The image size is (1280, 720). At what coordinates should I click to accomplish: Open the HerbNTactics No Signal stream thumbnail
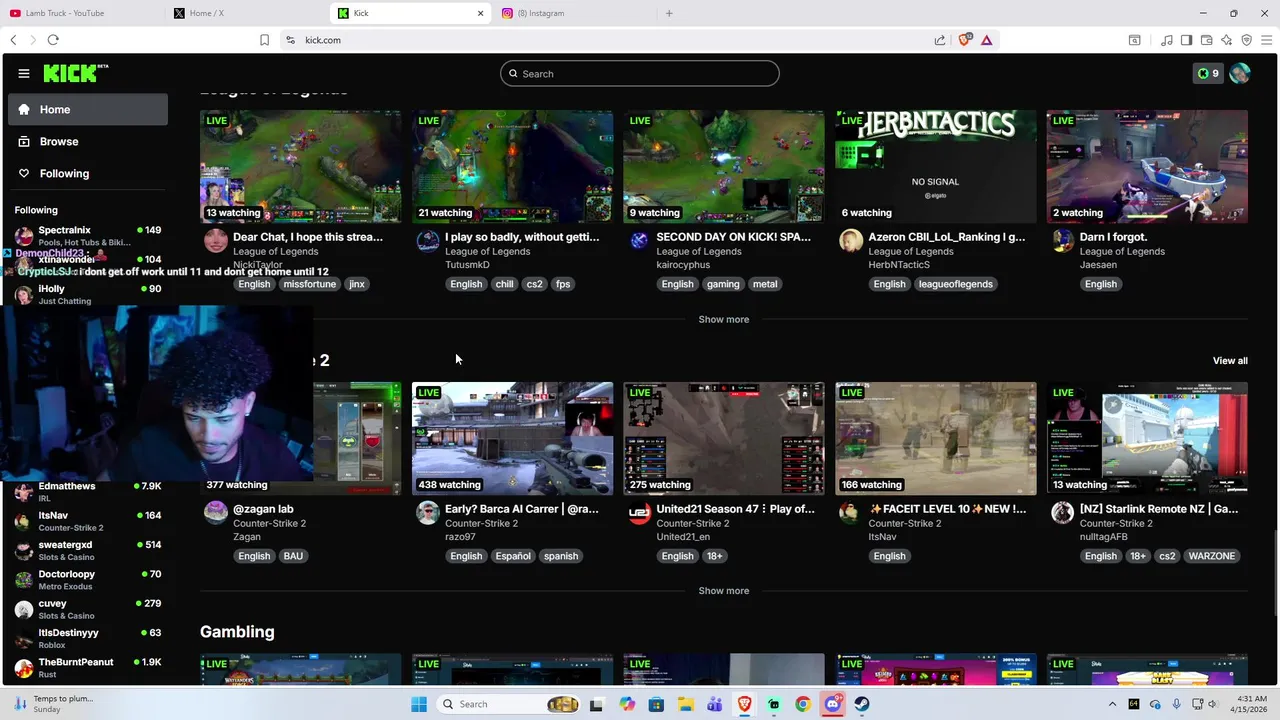pyautogui.click(x=936, y=166)
